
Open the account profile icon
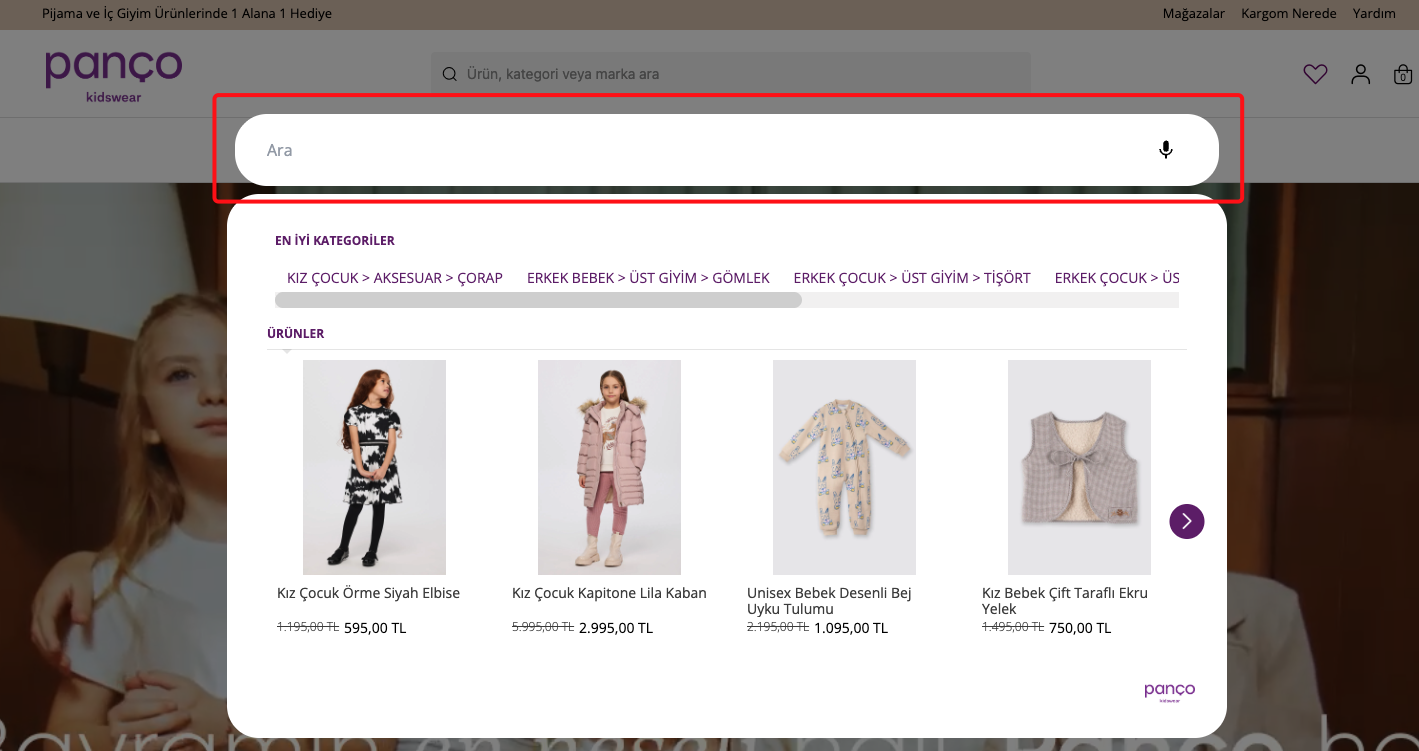pos(1360,73)
